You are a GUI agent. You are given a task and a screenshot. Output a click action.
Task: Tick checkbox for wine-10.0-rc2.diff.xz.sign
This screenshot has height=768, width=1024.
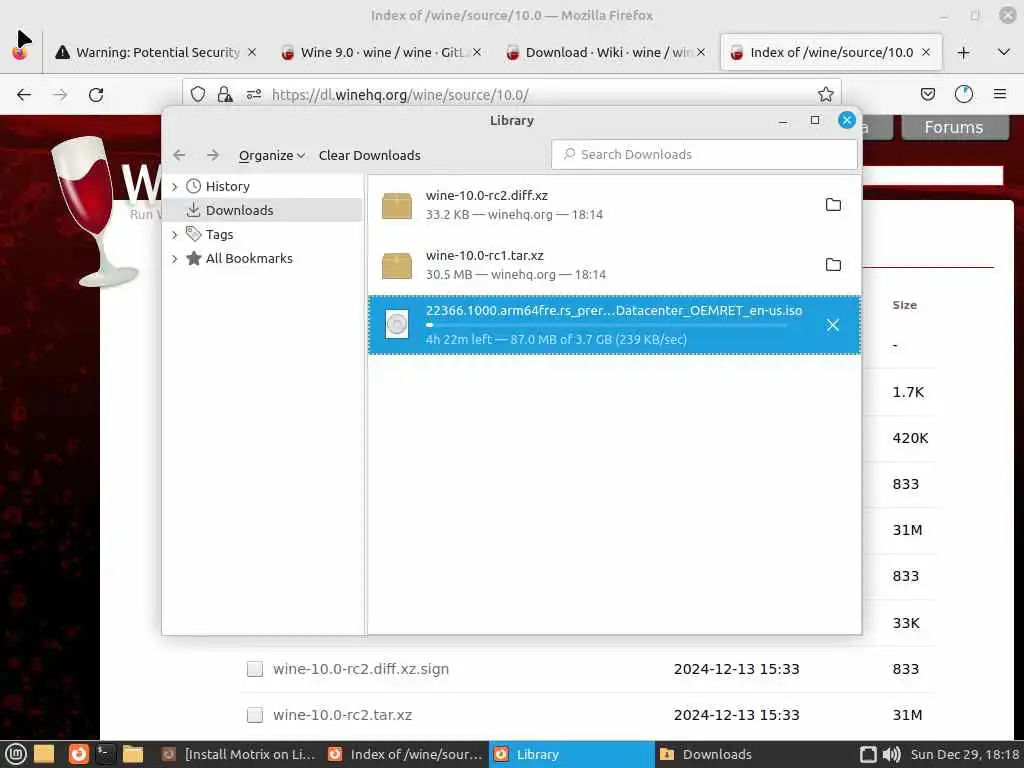(255, 669)
